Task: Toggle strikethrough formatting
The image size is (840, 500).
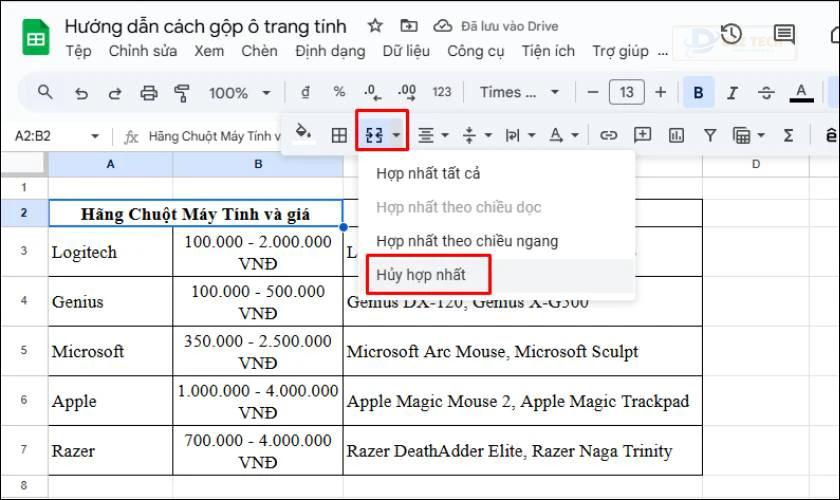Action: pos(766,93)
